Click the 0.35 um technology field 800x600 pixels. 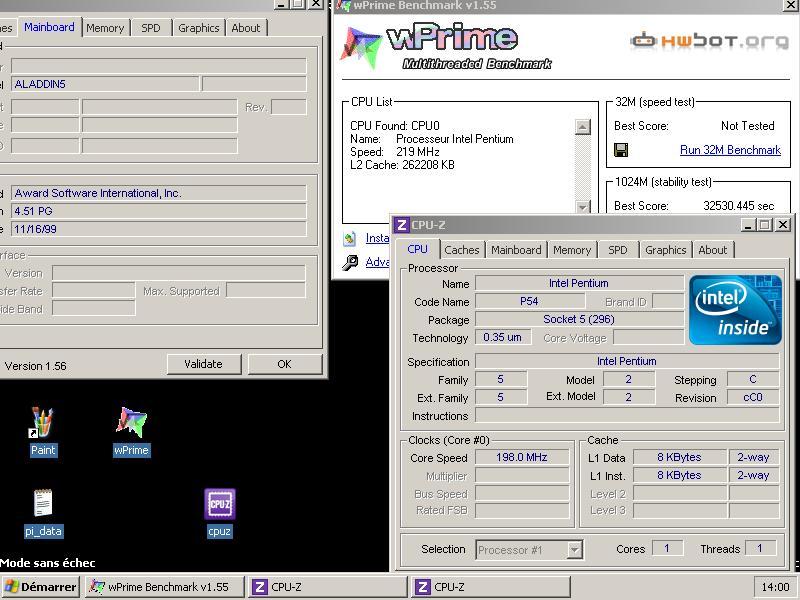503,337
